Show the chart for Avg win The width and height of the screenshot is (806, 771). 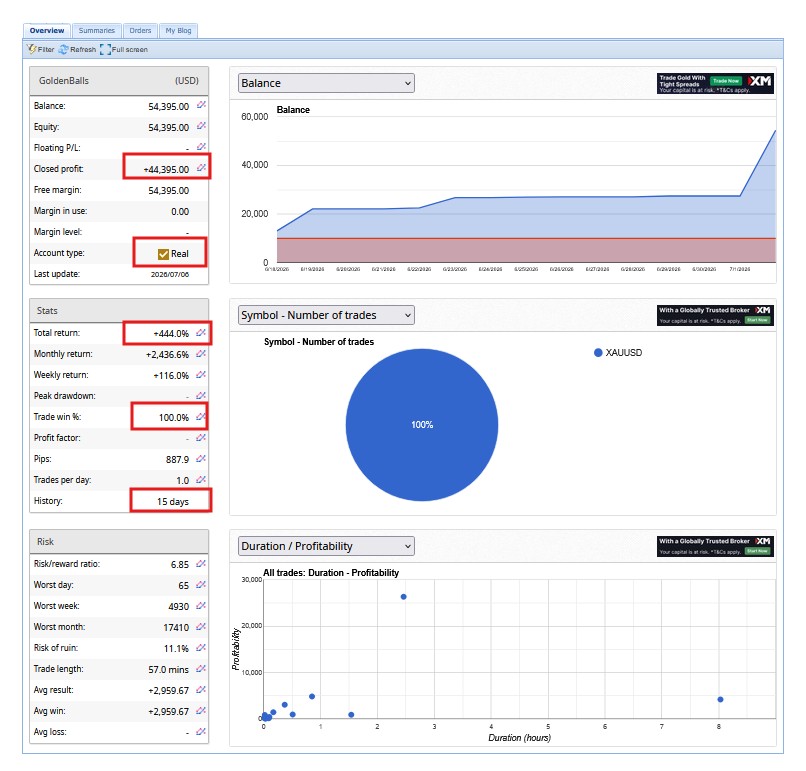point(201,710)
